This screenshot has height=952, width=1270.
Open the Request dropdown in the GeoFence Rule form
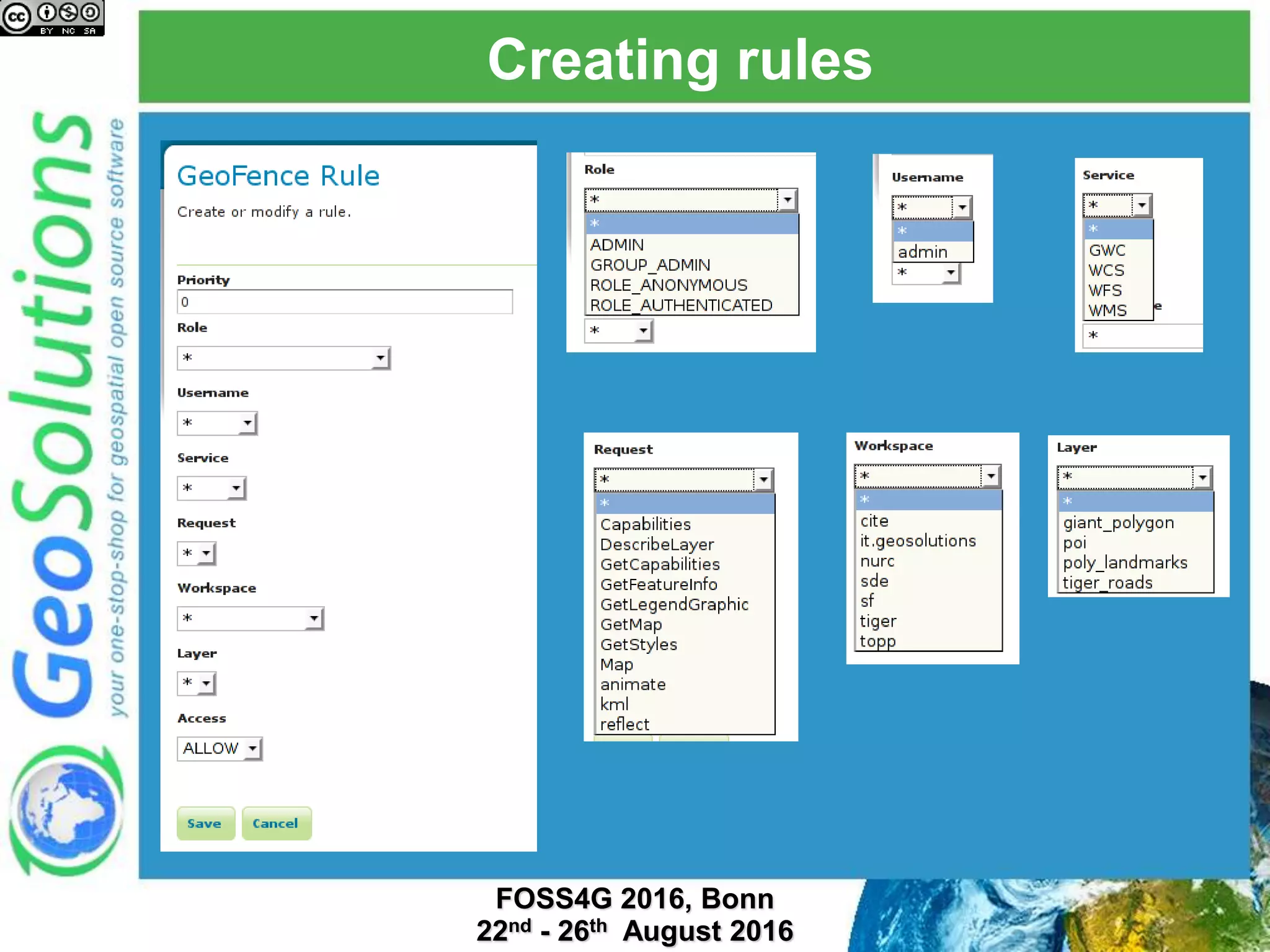point(197,553)
